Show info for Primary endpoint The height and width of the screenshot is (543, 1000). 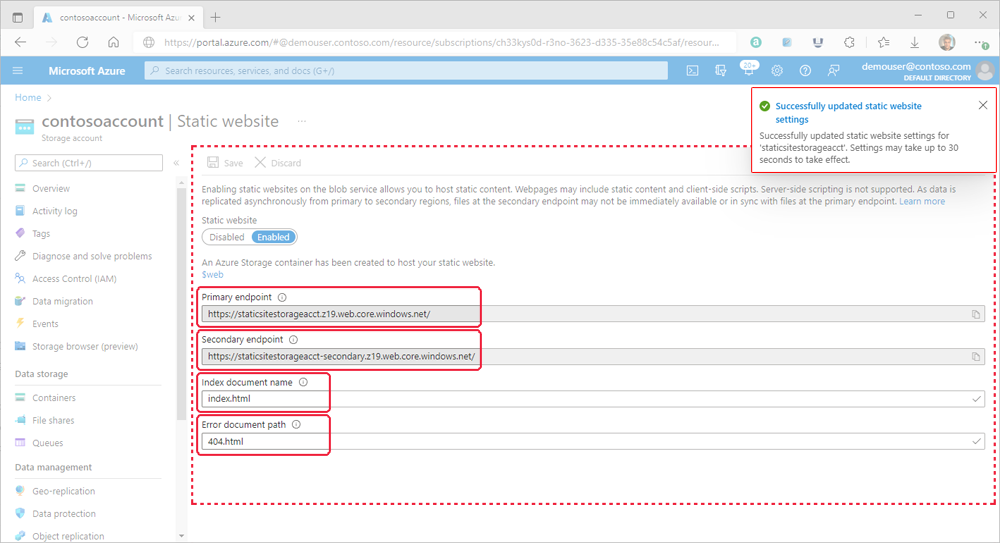pos(282,297)
